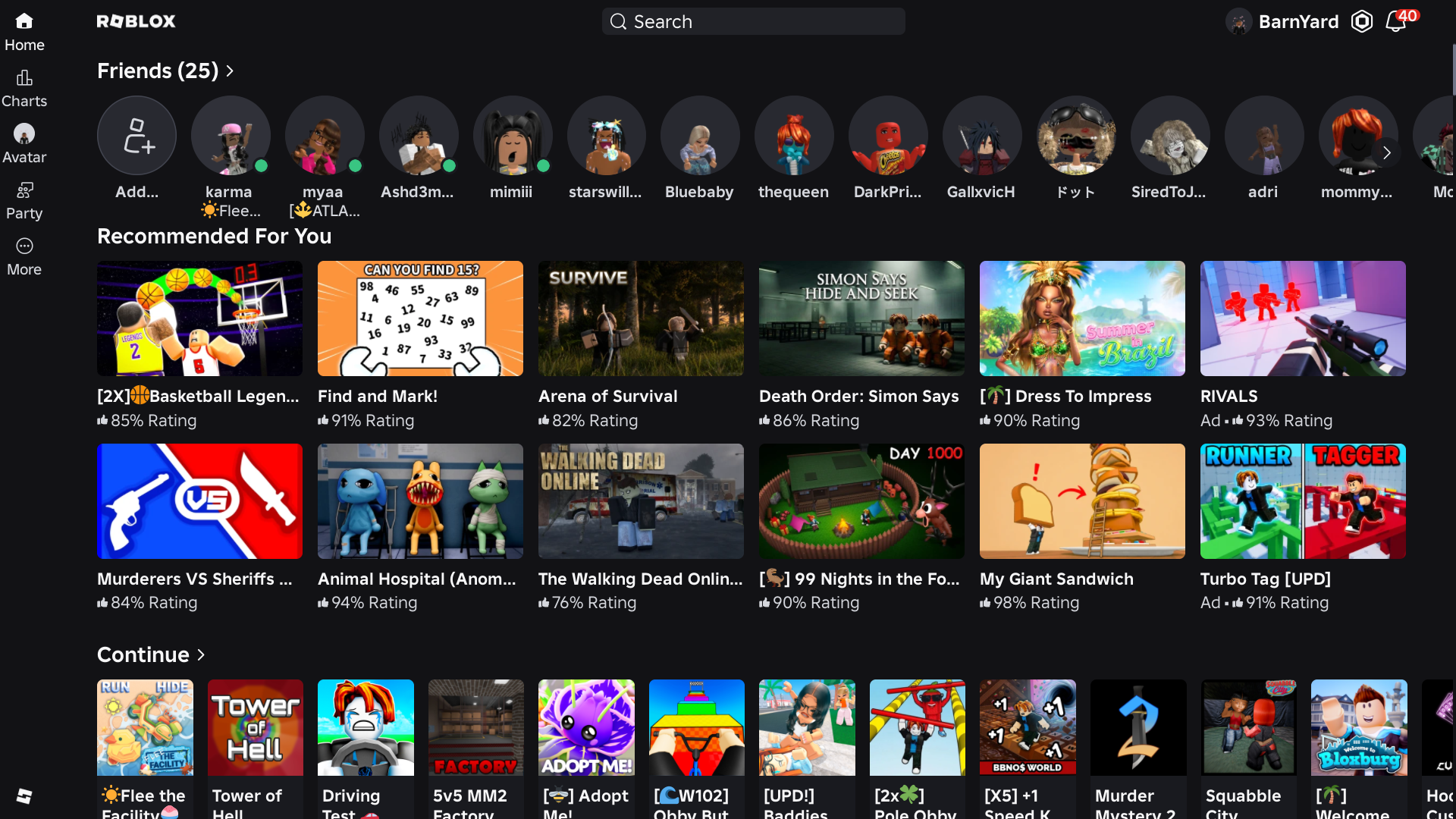
Task: Open 99 Nights in the Forest thumbnail
Action: [x=861, y=501]
